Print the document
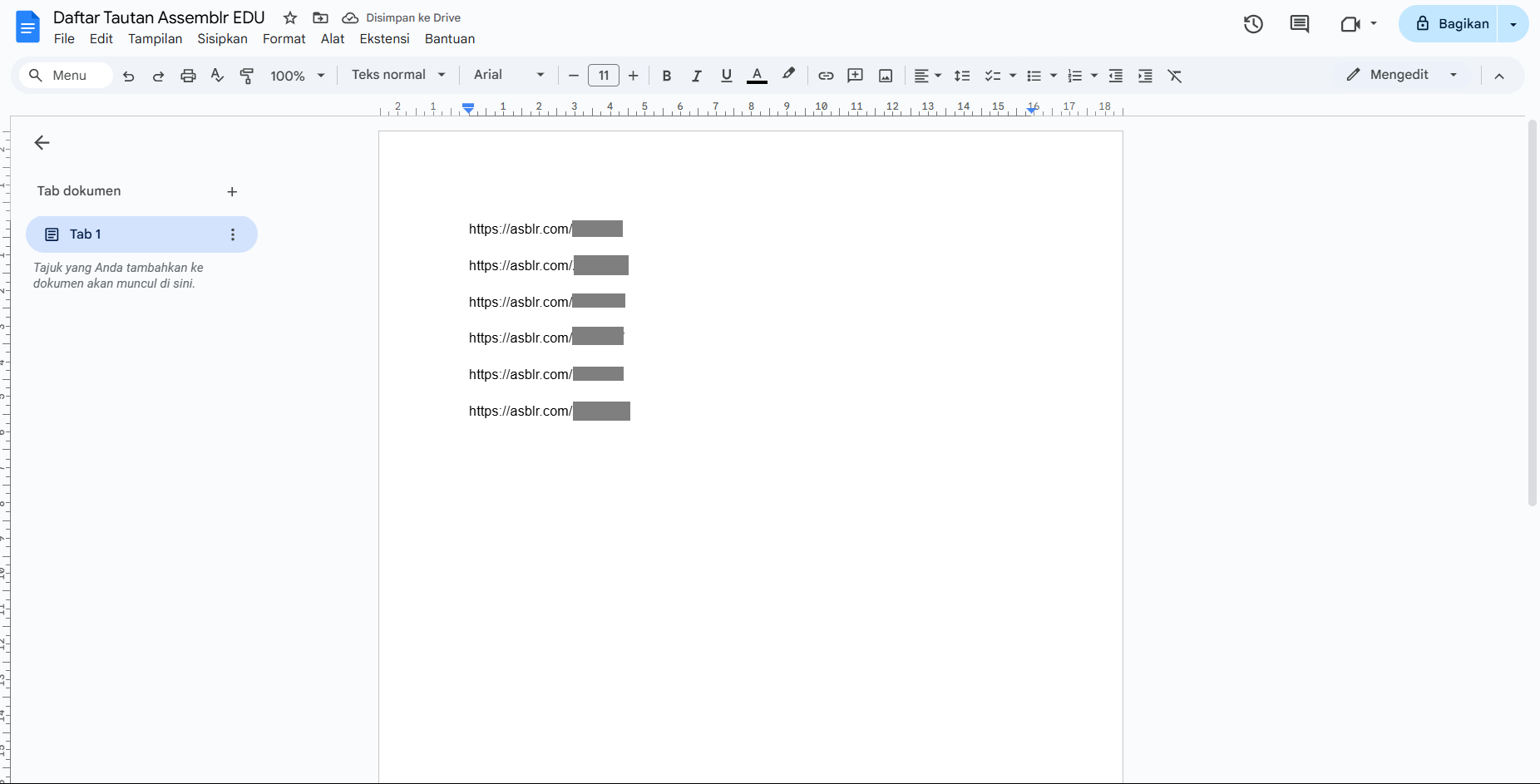The width and height of the screenshot is (1540, 784). click(188, 76)
